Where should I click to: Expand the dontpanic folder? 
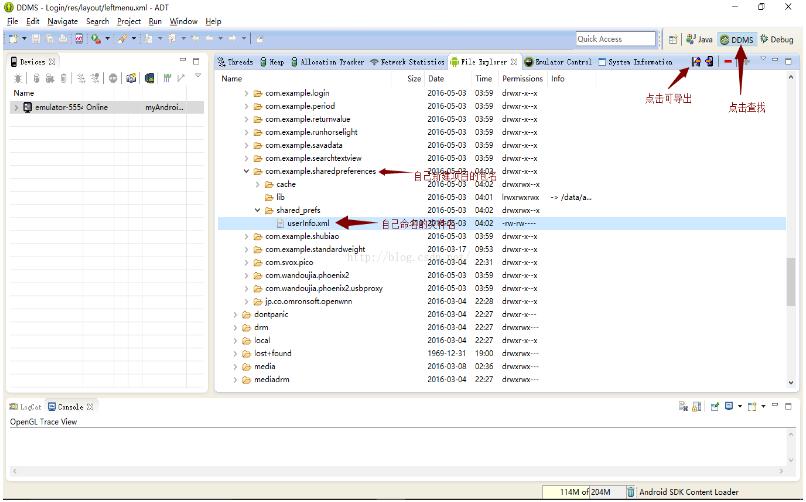click(235, 314)
